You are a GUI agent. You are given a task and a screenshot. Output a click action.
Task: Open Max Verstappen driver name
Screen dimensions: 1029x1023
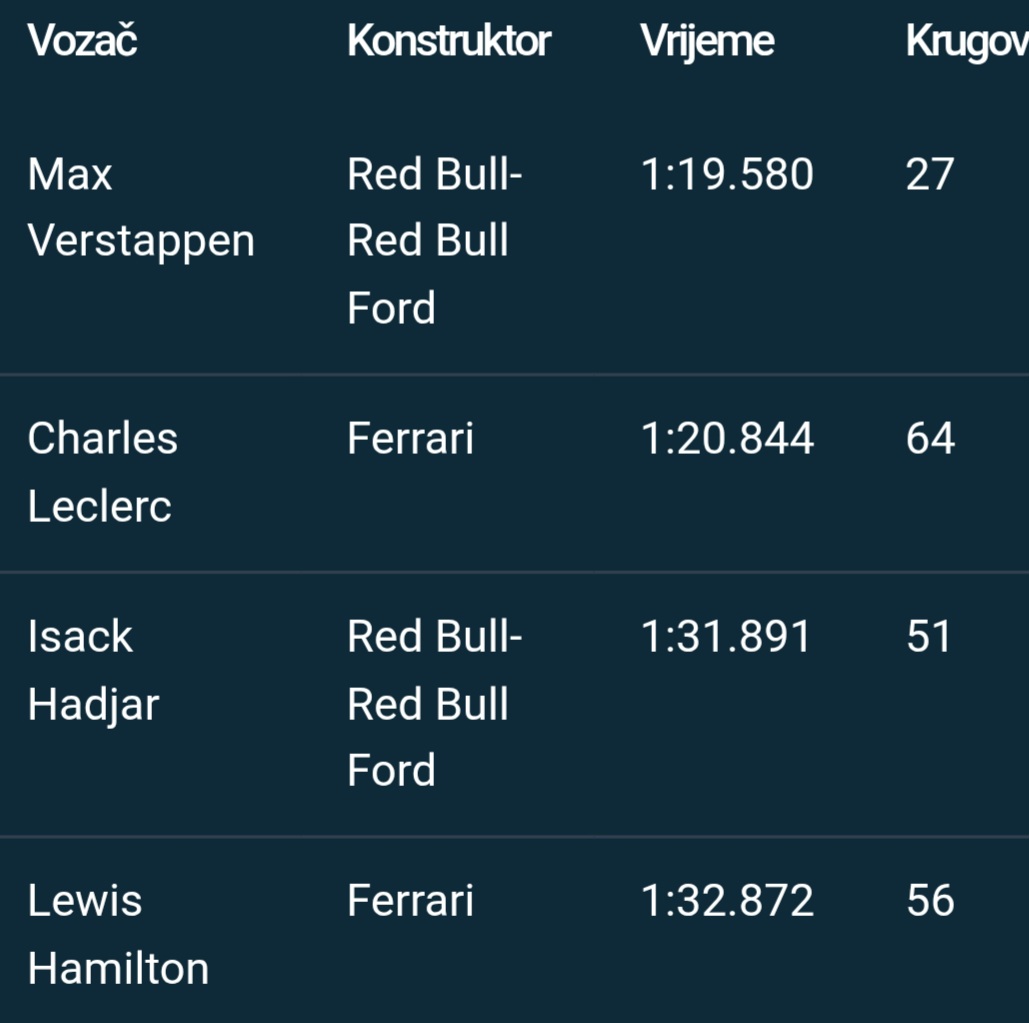pyautogui.click(x=141, y=207)
